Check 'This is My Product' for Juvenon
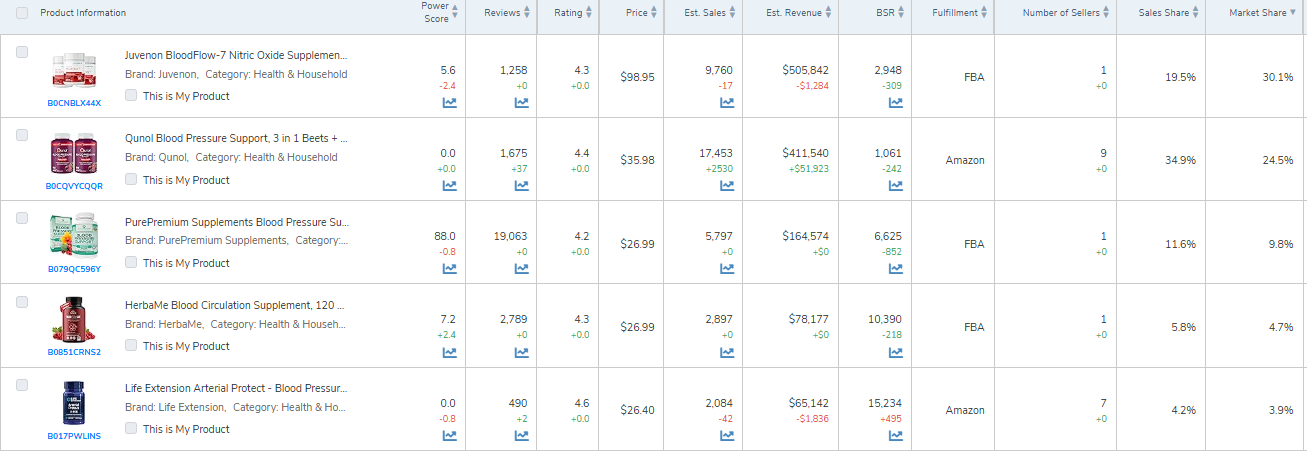Viewport: 1307px width, 451px height. [132, 96]
